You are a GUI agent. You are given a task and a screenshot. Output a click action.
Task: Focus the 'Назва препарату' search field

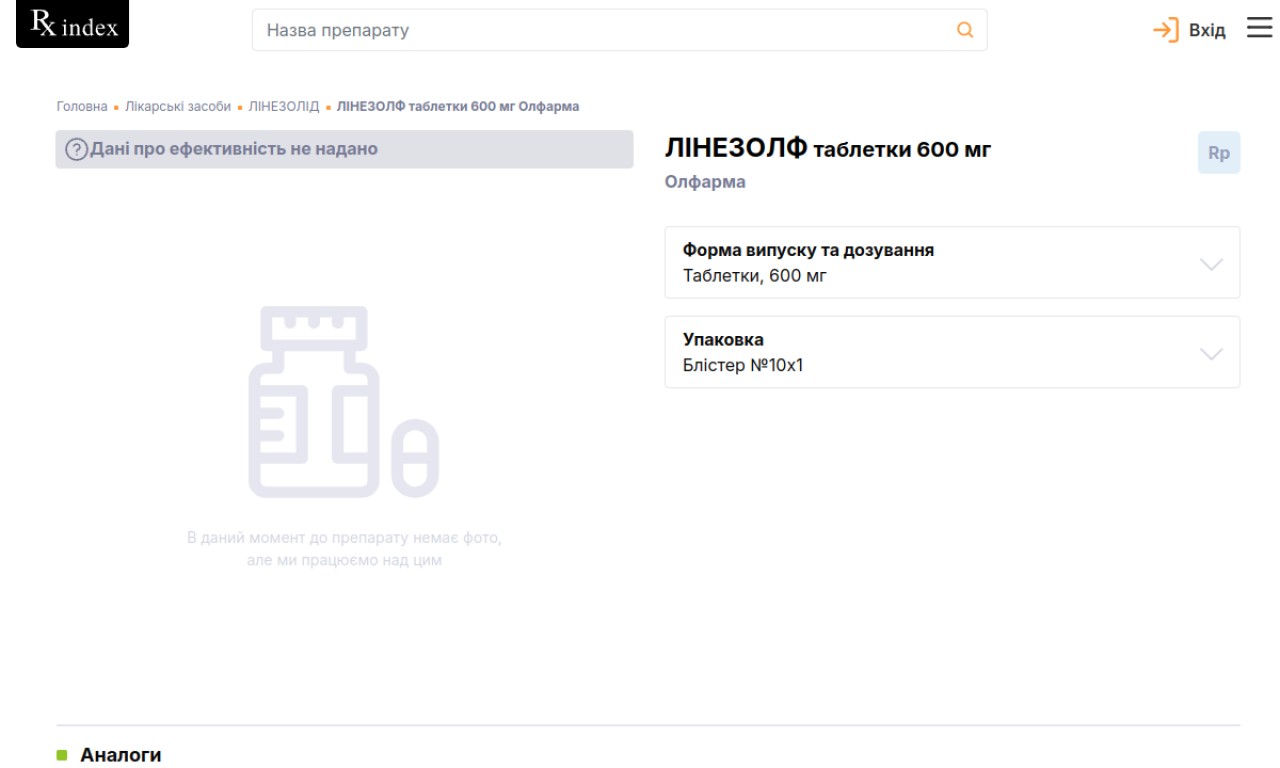tap(619, 30)
